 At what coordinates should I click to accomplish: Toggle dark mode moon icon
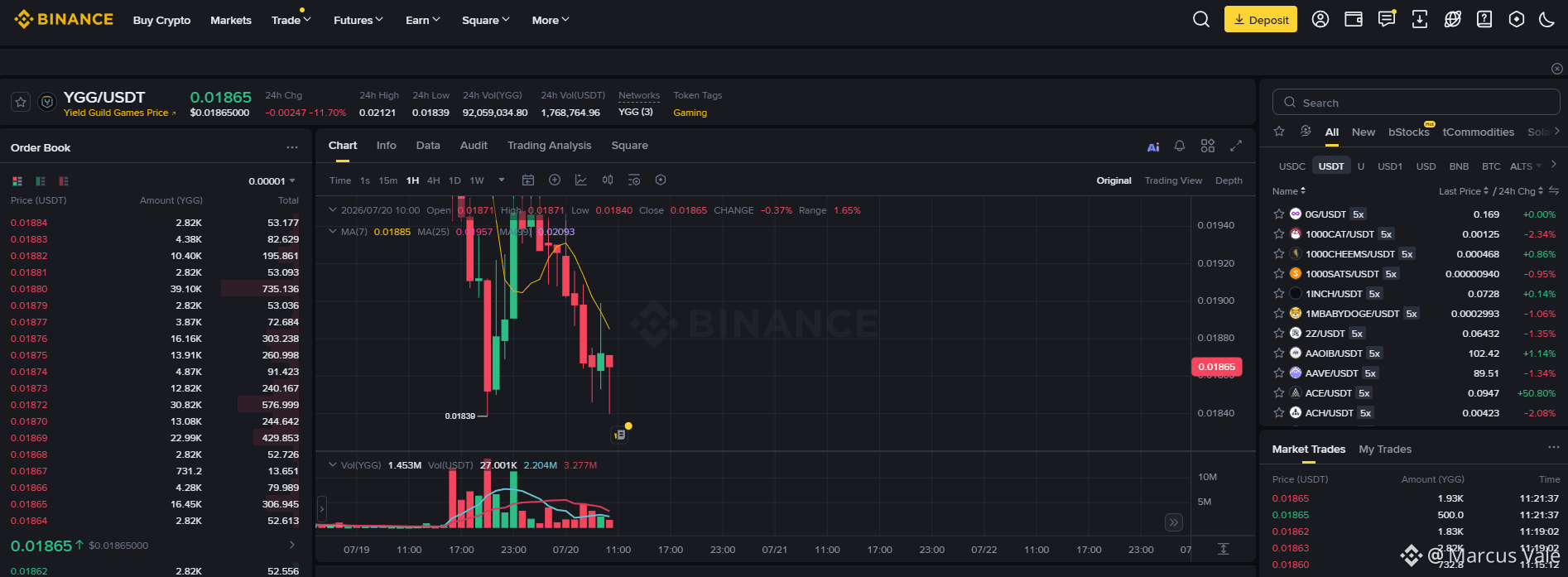pyautogui.click(x=1546, y=19)
